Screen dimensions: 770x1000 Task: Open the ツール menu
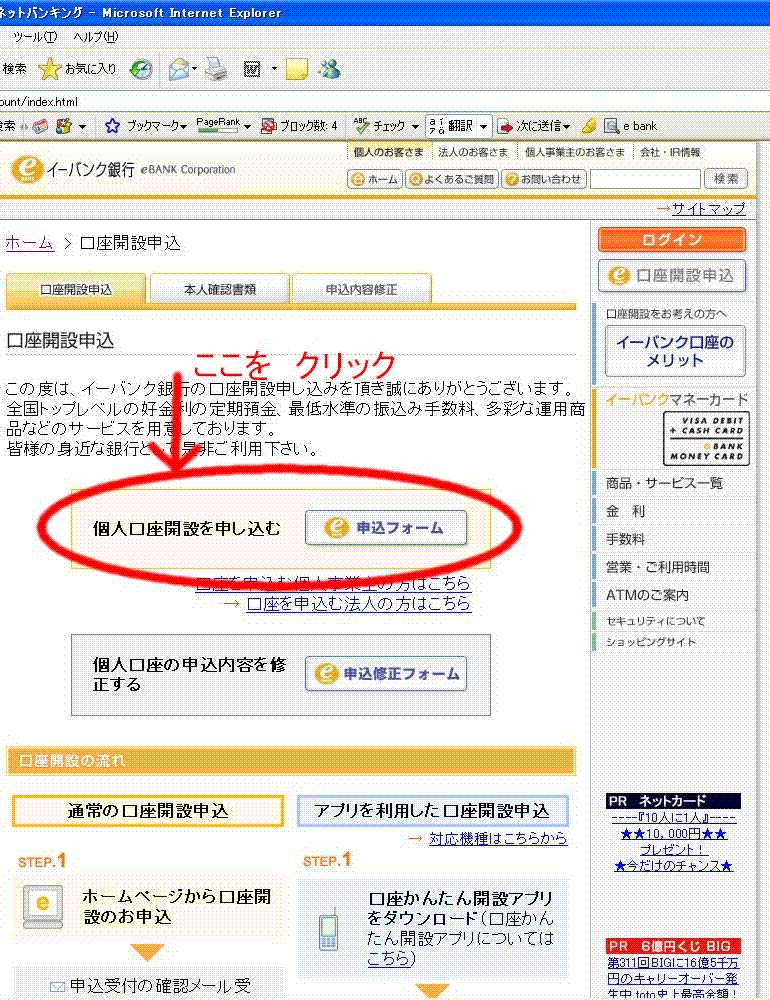point(35,37)
